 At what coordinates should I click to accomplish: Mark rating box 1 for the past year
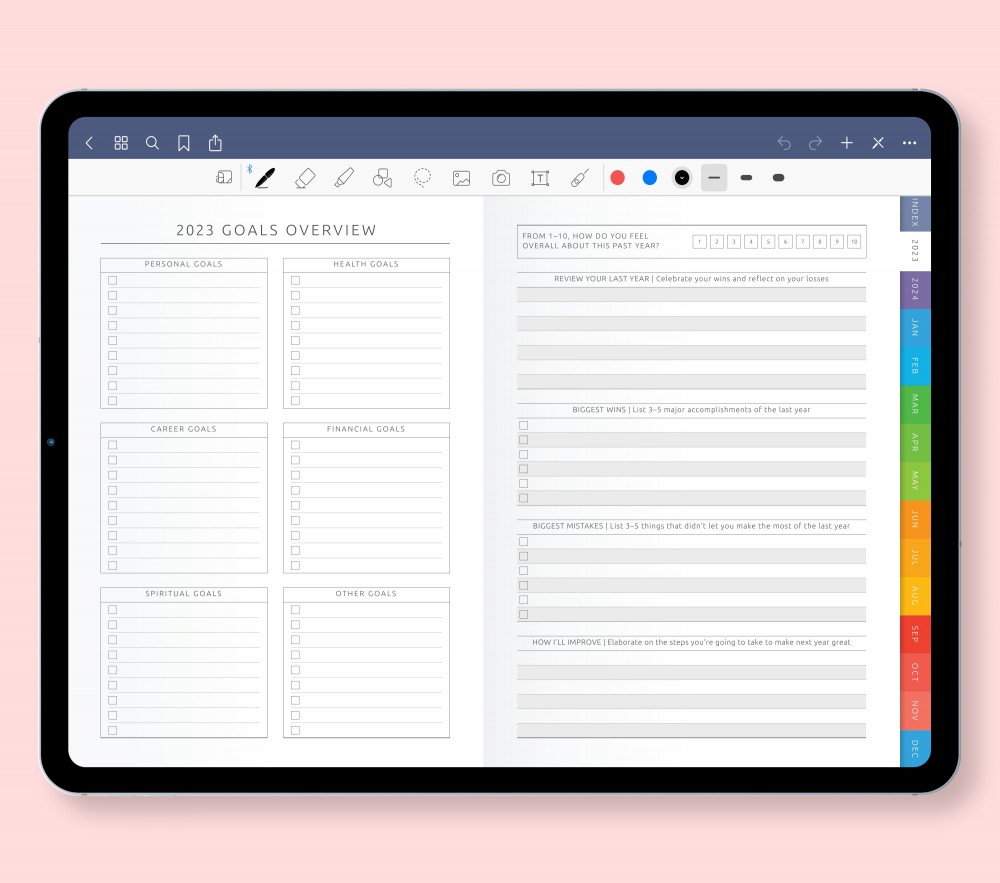click(700, 242)
